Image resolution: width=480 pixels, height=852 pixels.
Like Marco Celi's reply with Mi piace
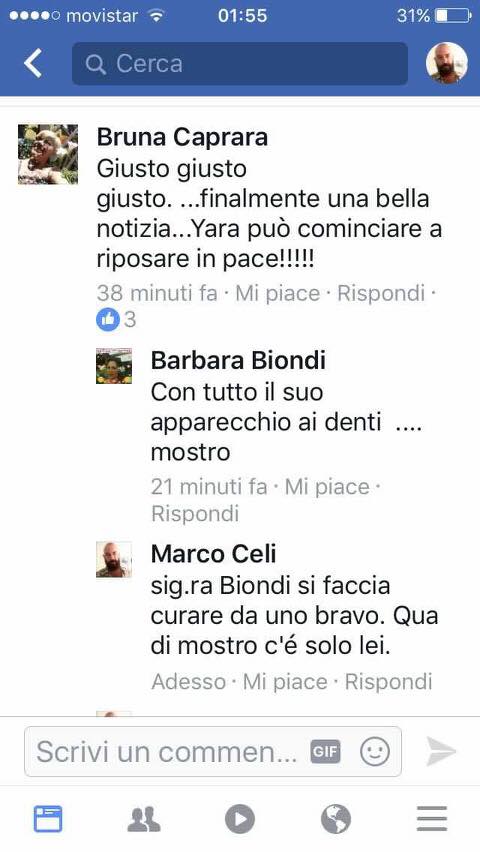tap(285, 681)
